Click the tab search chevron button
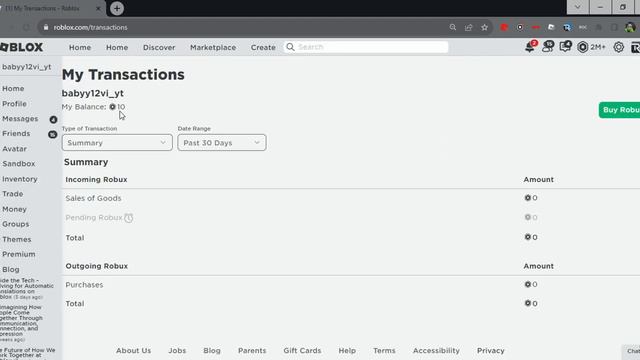This screenshot has width=640, height=360. (578, 7)
